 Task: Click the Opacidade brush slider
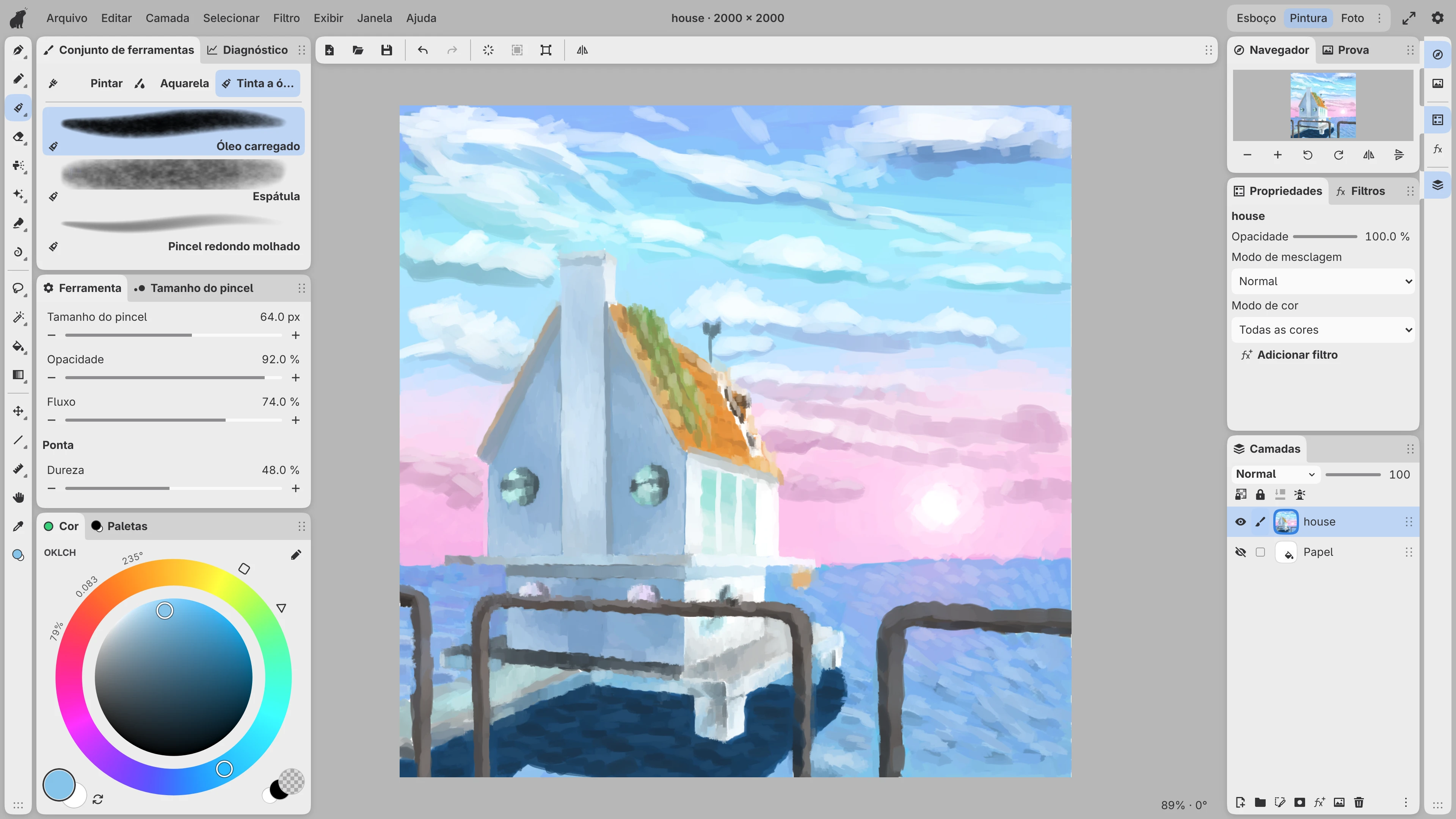(174, 378)
